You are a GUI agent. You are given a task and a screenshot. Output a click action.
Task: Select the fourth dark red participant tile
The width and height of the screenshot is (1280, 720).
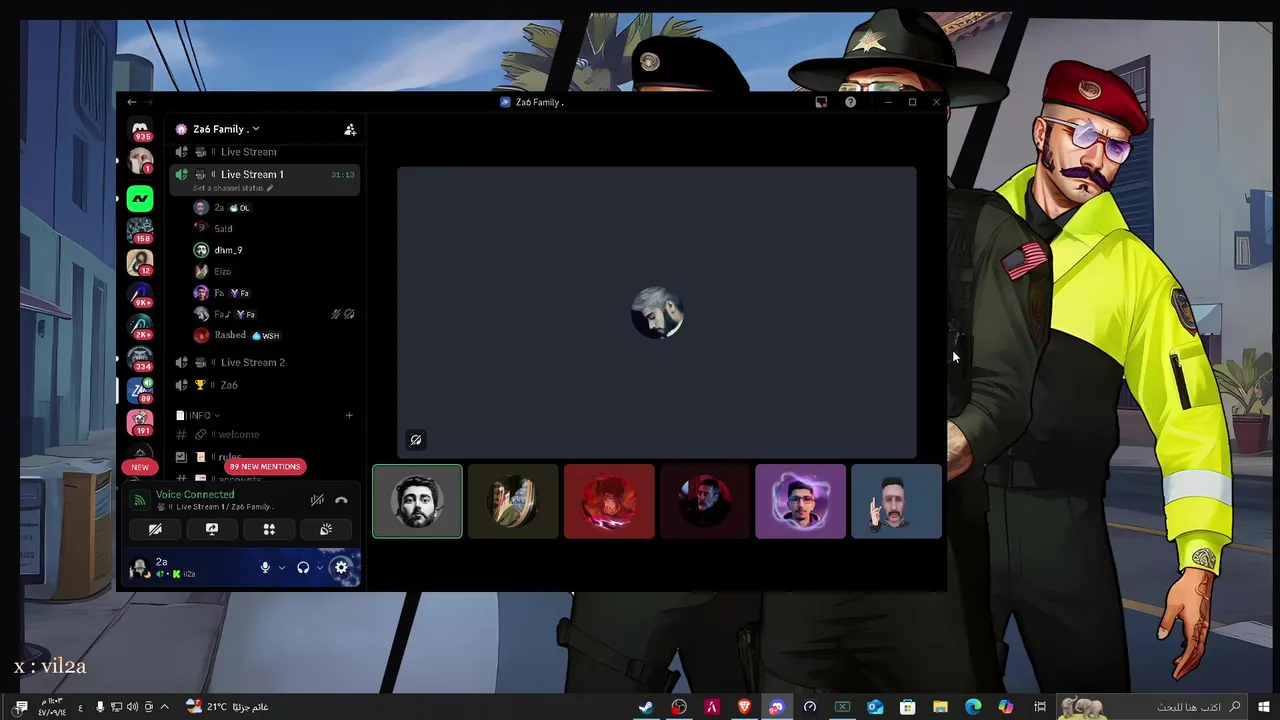click(704, 501)
